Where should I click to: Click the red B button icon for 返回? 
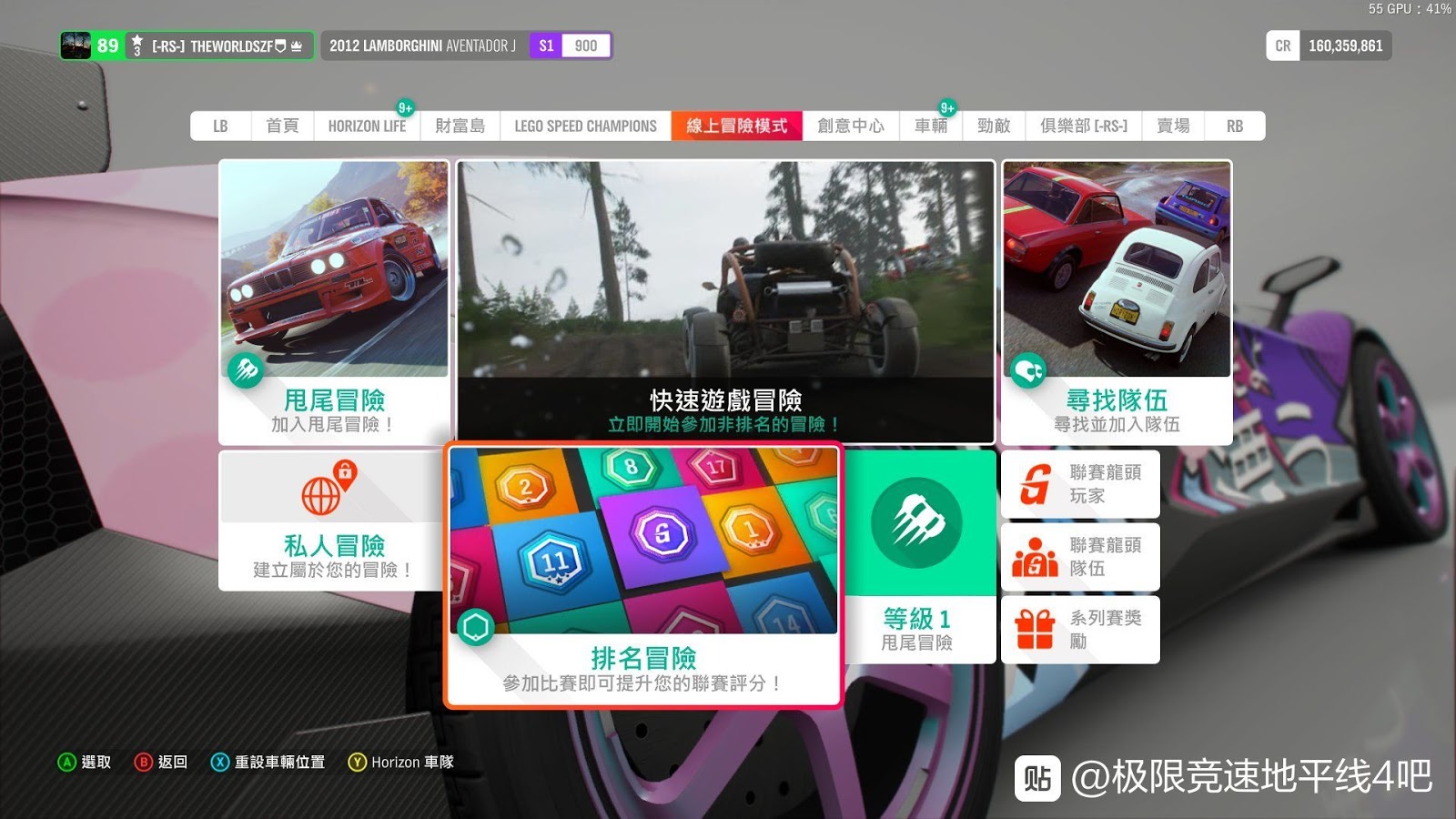tap(143, 763)
